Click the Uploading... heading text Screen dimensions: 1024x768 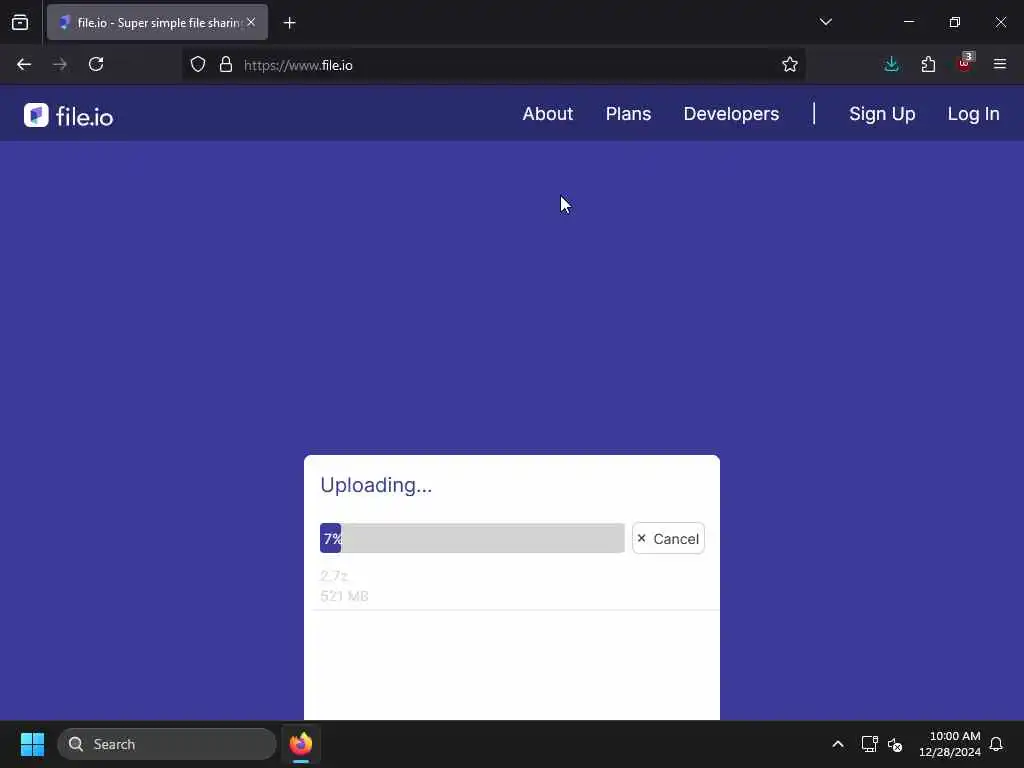pyautogui.click(x=376, y=485)
